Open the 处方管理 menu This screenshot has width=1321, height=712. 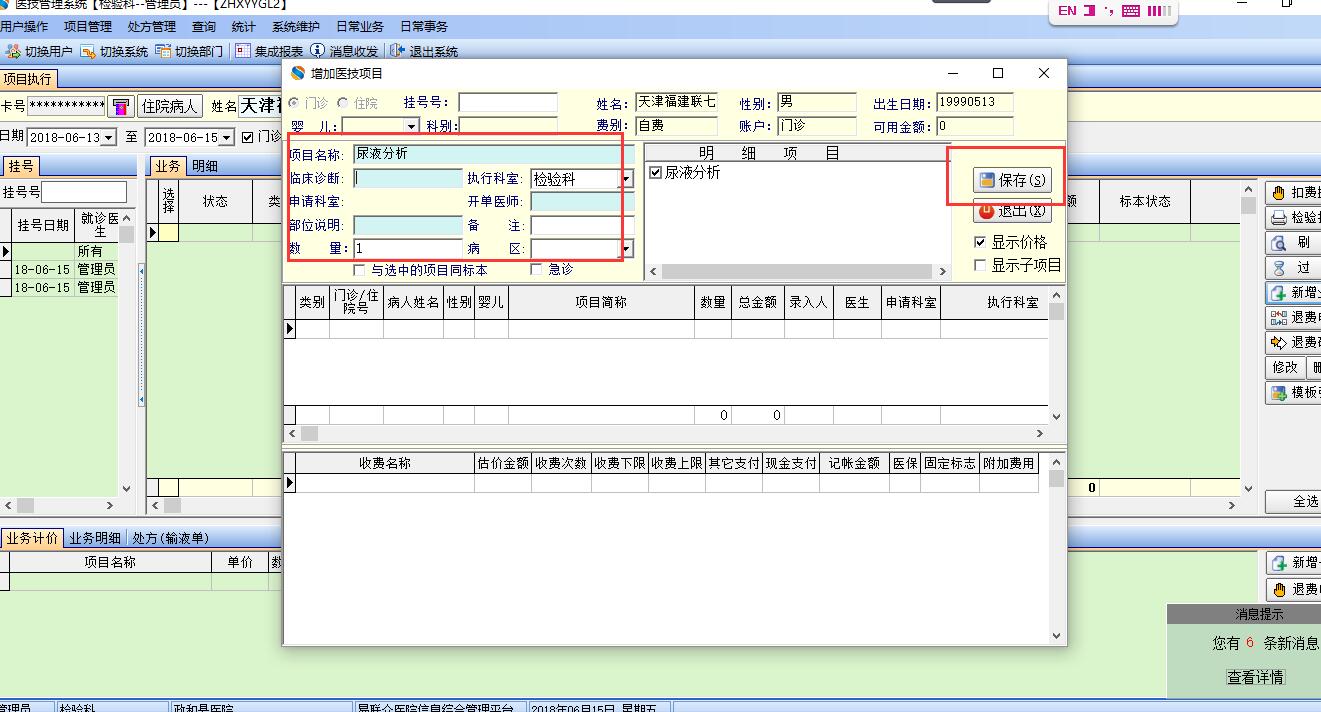(152, 27)
